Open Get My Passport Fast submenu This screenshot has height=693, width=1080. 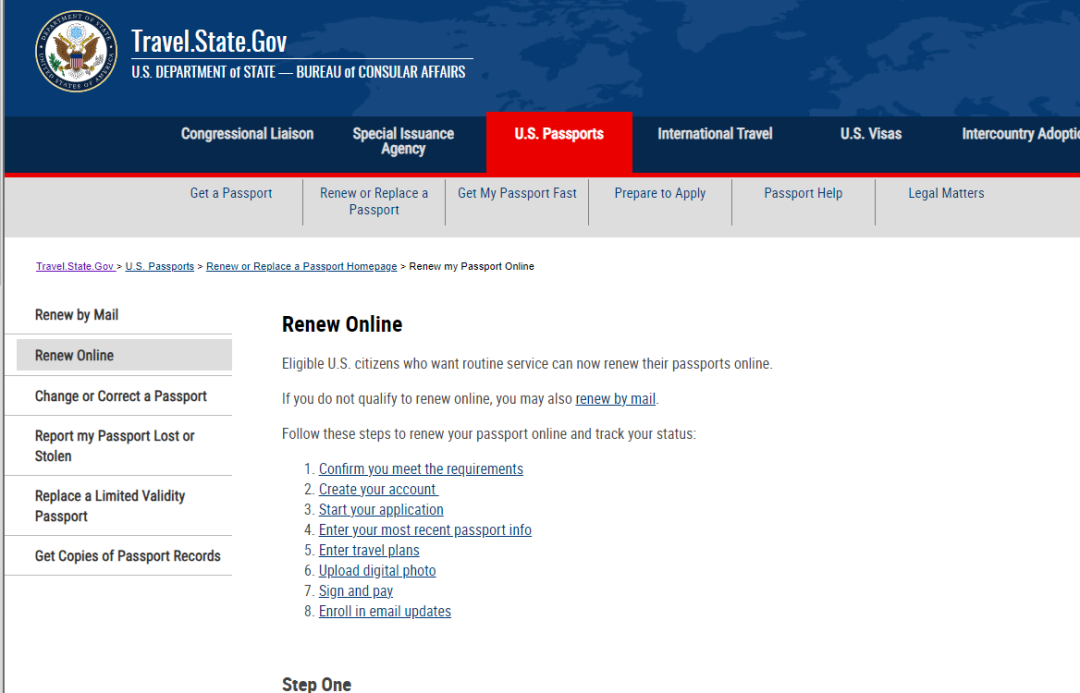[x=517, y=194]
